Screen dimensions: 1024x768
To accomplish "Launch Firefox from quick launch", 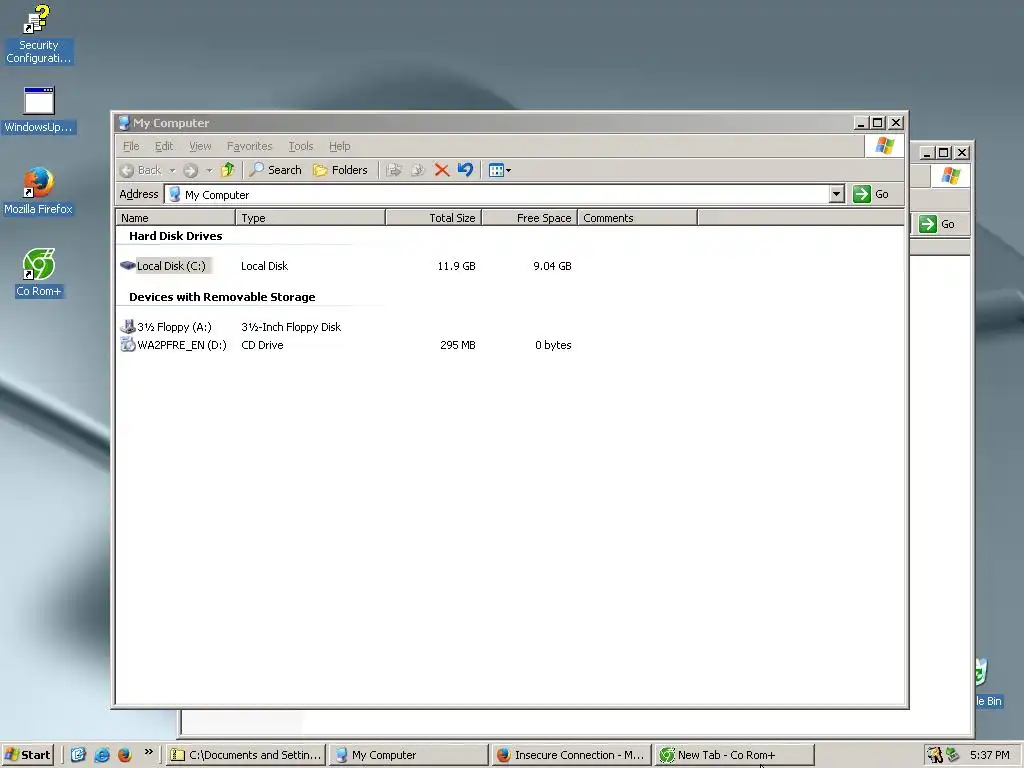I will click(x=125, y=755).
